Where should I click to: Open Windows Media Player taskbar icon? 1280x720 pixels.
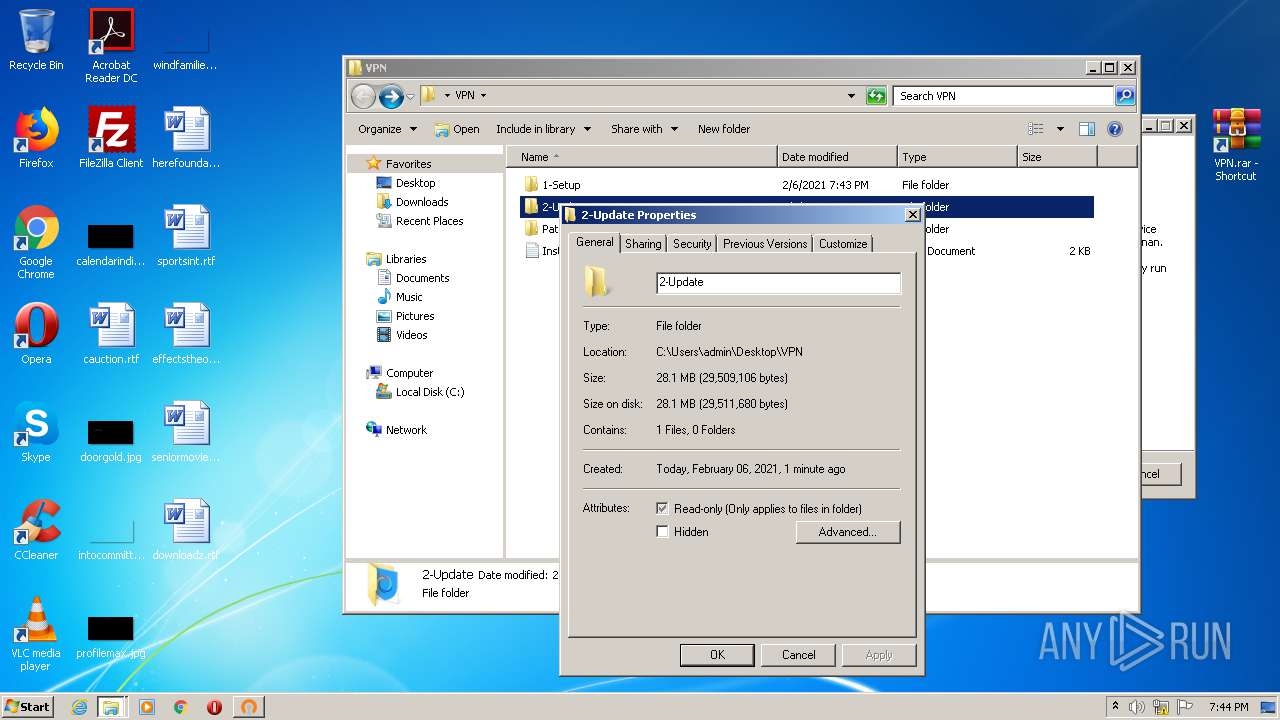147,707
